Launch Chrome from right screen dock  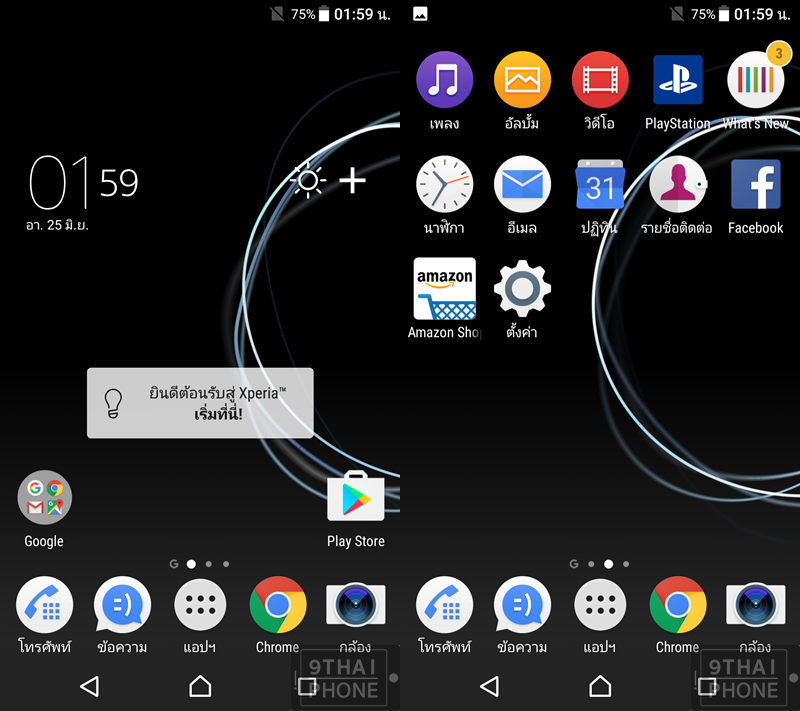pos(678,605)
